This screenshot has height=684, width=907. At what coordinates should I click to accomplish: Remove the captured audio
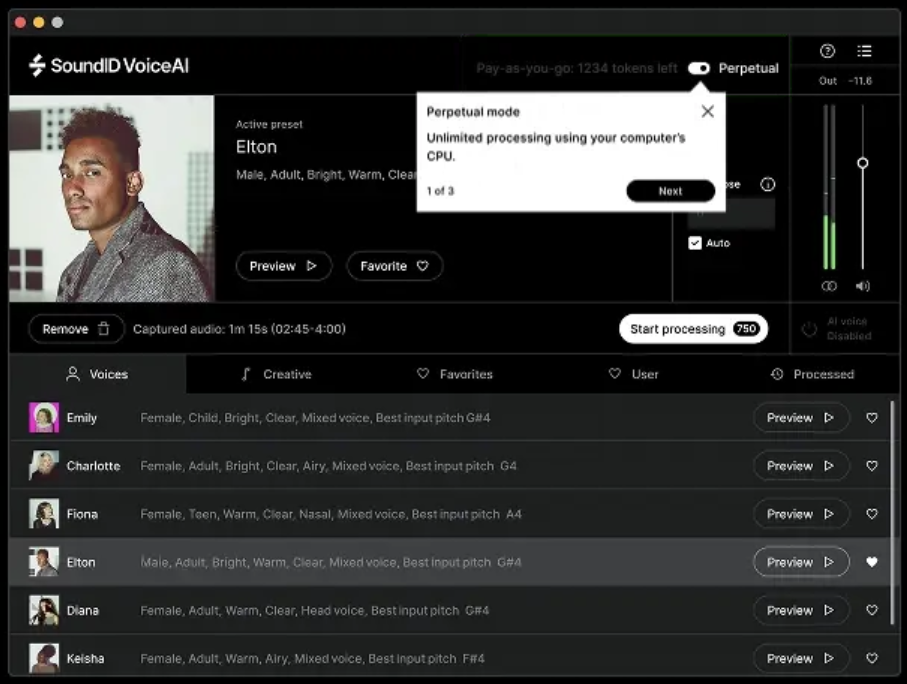tap(76, 329)
